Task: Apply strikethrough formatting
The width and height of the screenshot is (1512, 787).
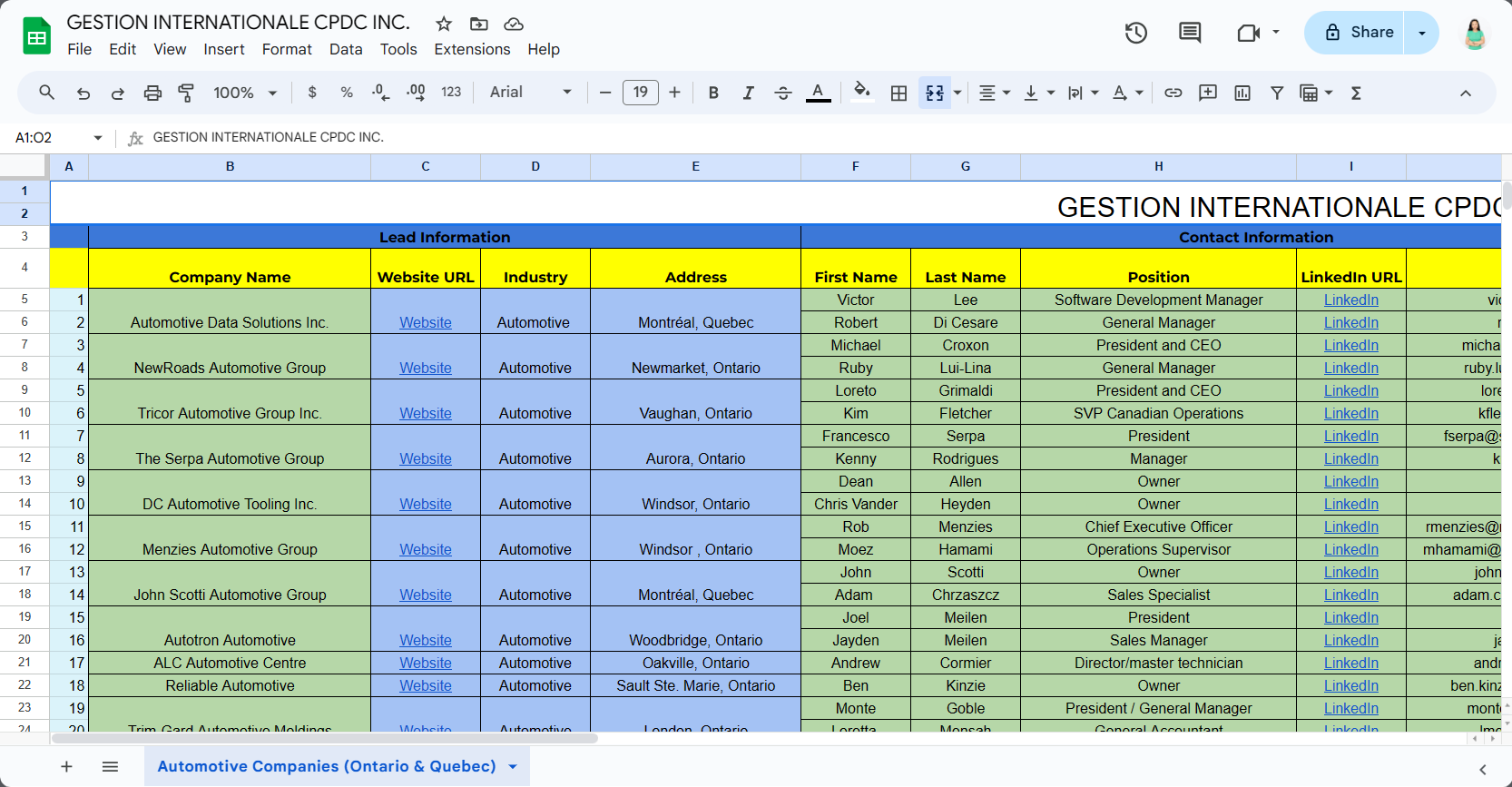Action: tap(783, 93)
